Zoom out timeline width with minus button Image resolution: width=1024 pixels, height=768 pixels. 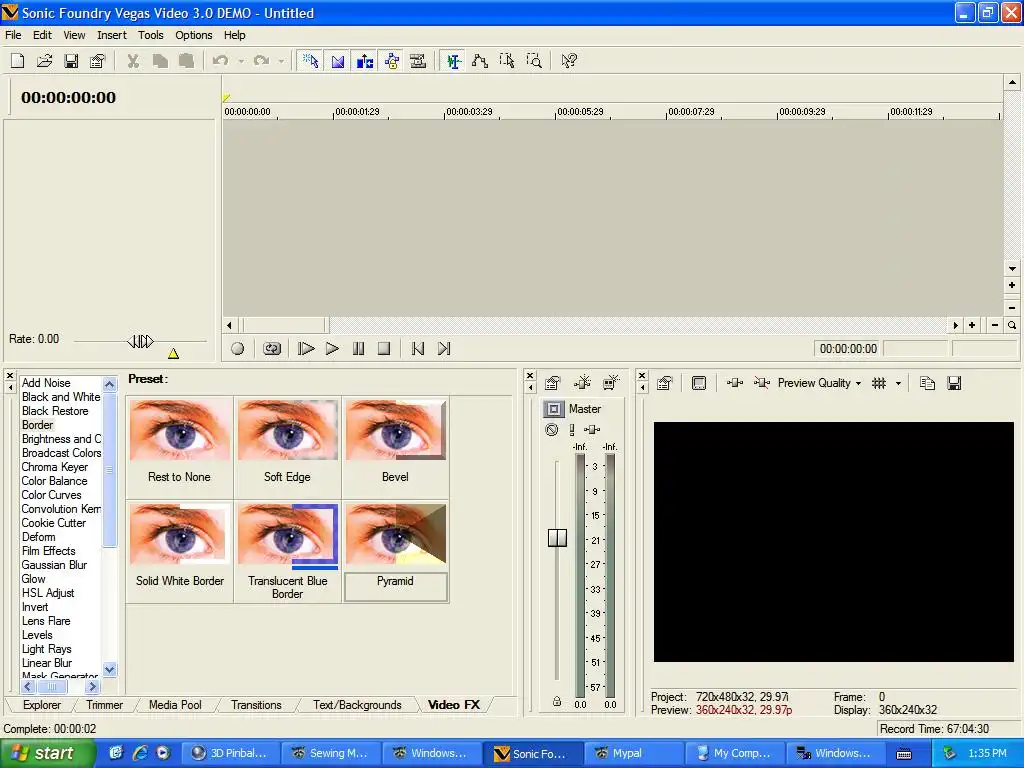pos(995,325)
